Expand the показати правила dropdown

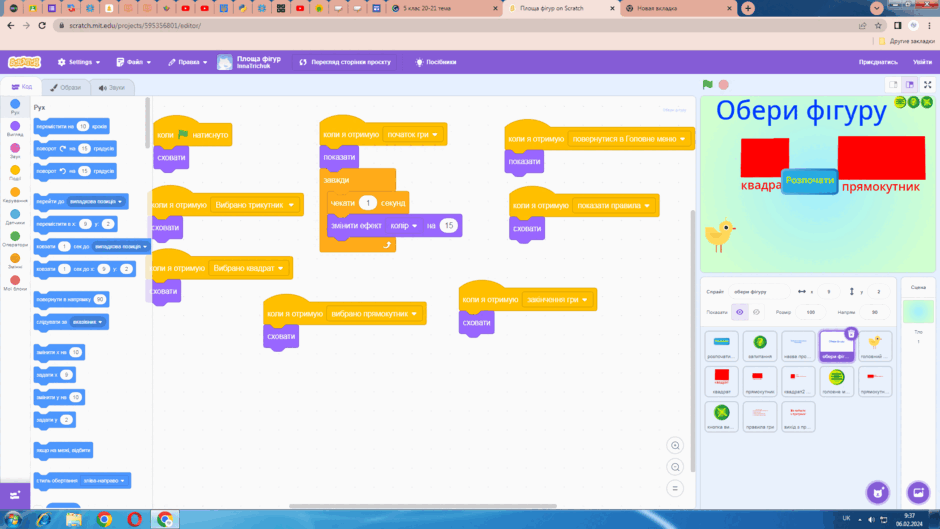(x=647, y=206)
